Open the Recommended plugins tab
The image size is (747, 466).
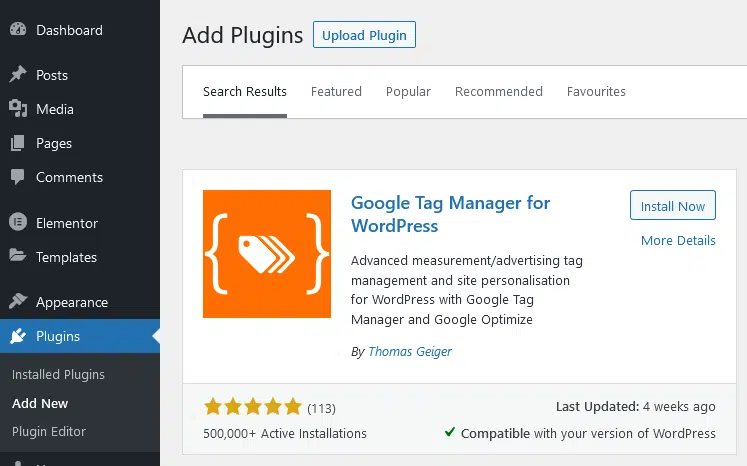click(499, 91)
